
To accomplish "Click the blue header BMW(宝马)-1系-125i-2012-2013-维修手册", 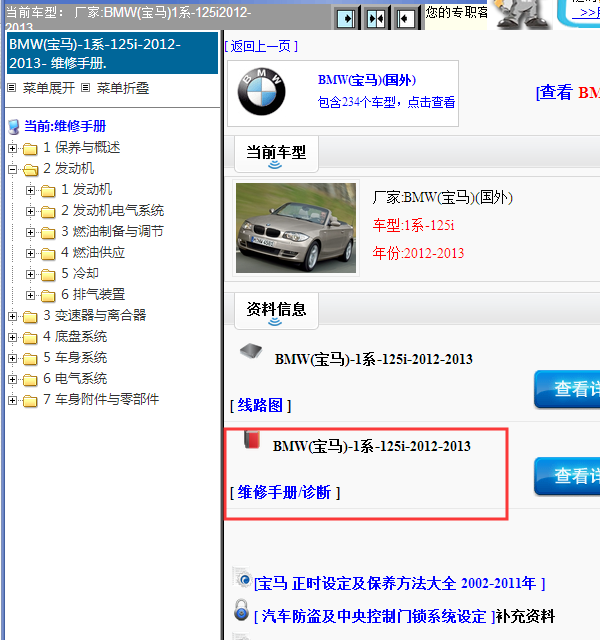I will coord(113,53).
